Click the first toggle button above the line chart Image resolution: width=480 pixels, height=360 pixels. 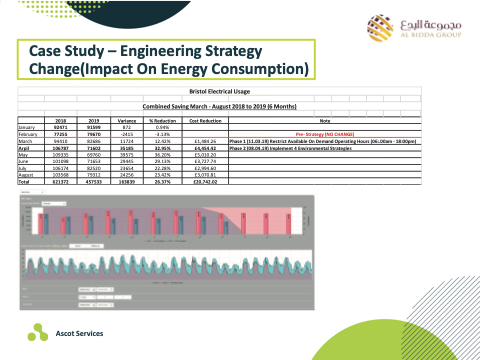pos(78,246)
